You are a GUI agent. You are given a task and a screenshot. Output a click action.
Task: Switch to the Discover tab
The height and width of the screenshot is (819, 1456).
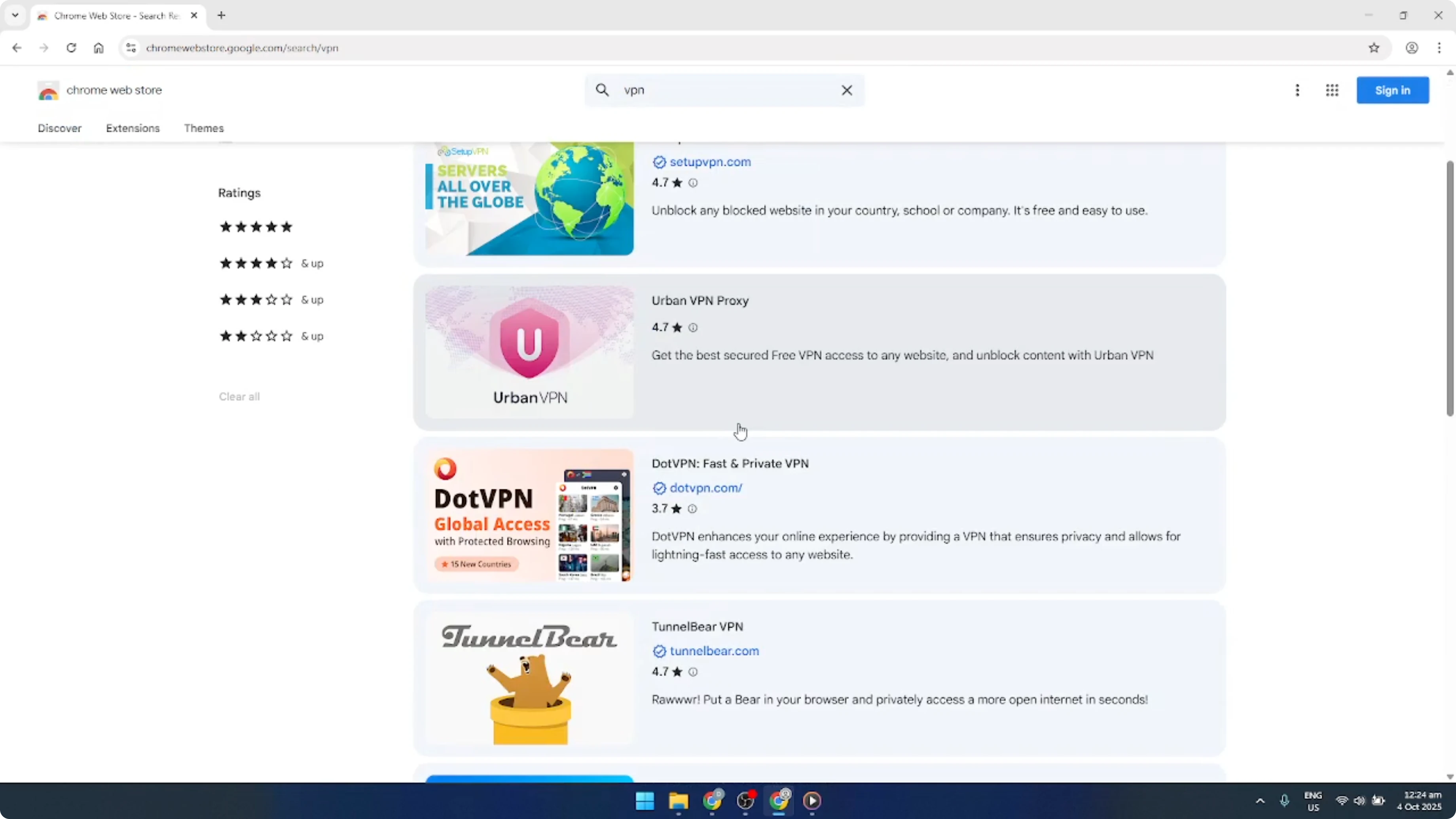pos(60,128)
